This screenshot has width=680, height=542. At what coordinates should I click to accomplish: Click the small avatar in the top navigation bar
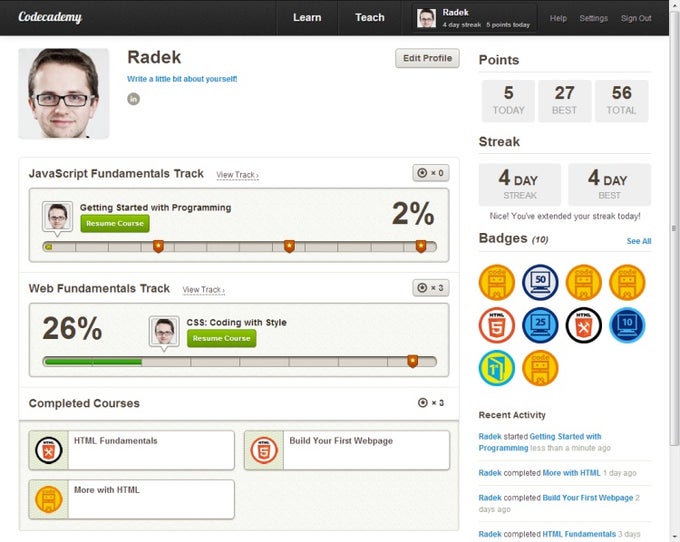426,18
